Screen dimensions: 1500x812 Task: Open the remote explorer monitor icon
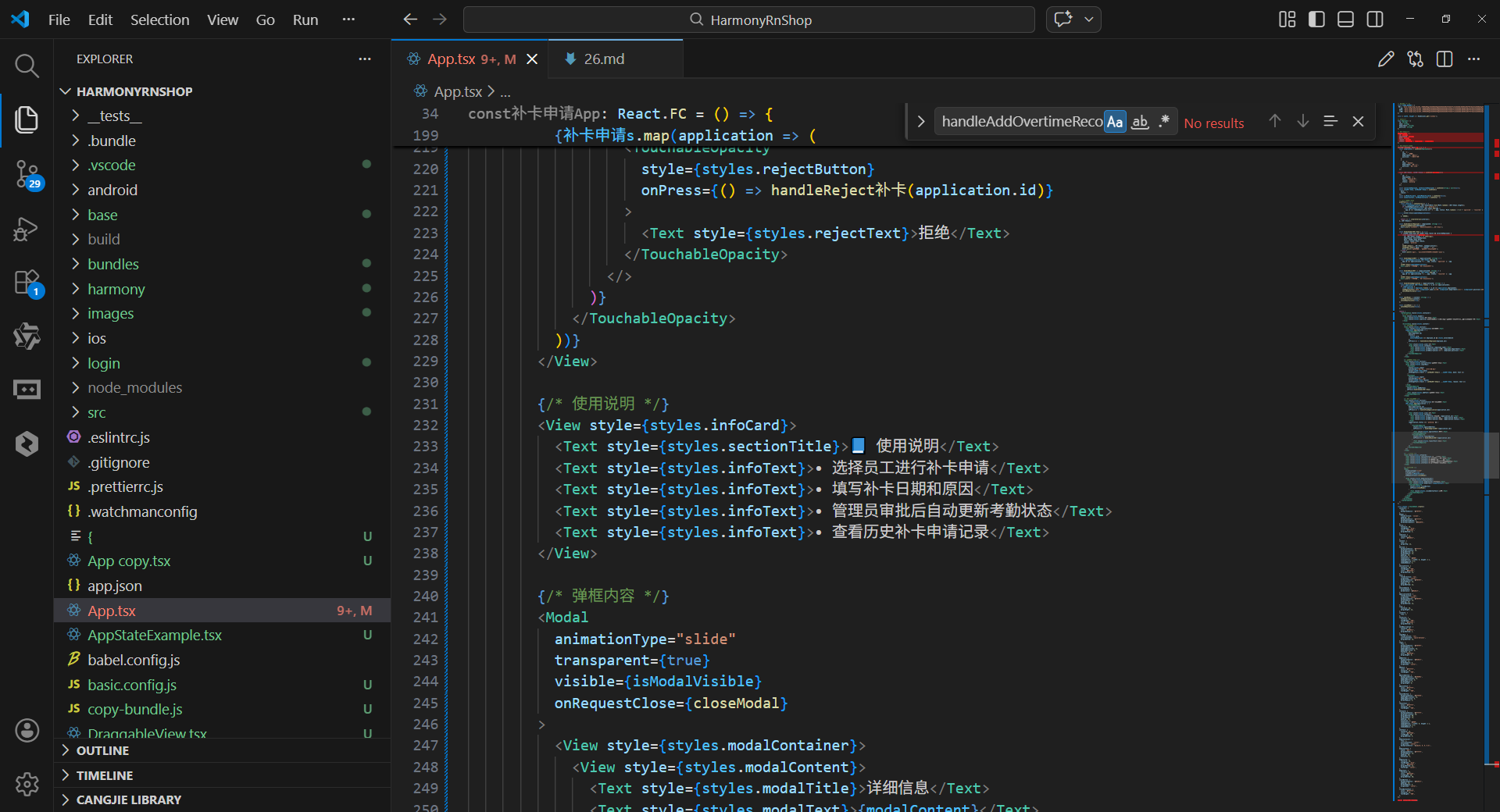(x=27, y=389)
